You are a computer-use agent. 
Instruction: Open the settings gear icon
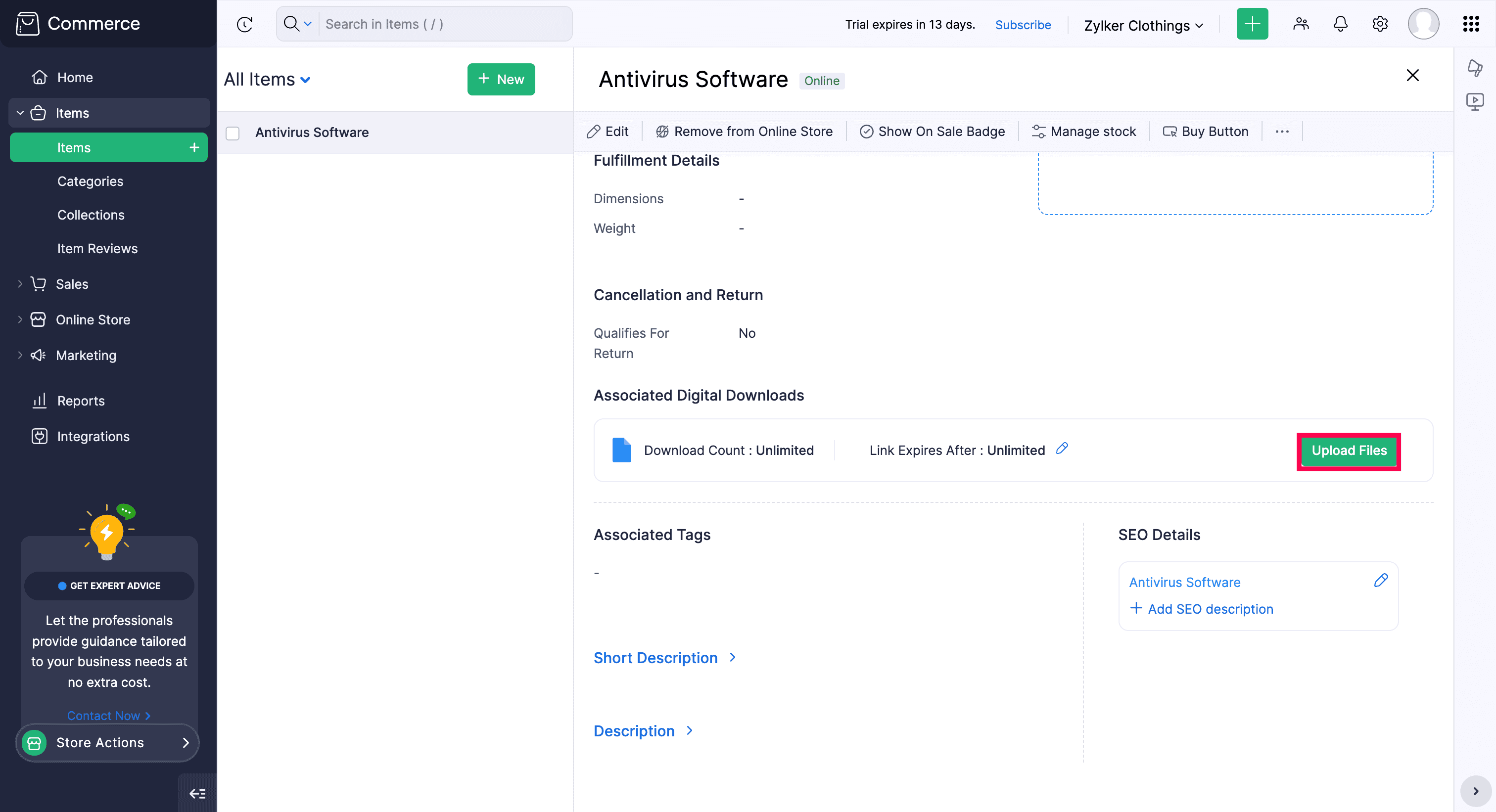coord(1380,24)
